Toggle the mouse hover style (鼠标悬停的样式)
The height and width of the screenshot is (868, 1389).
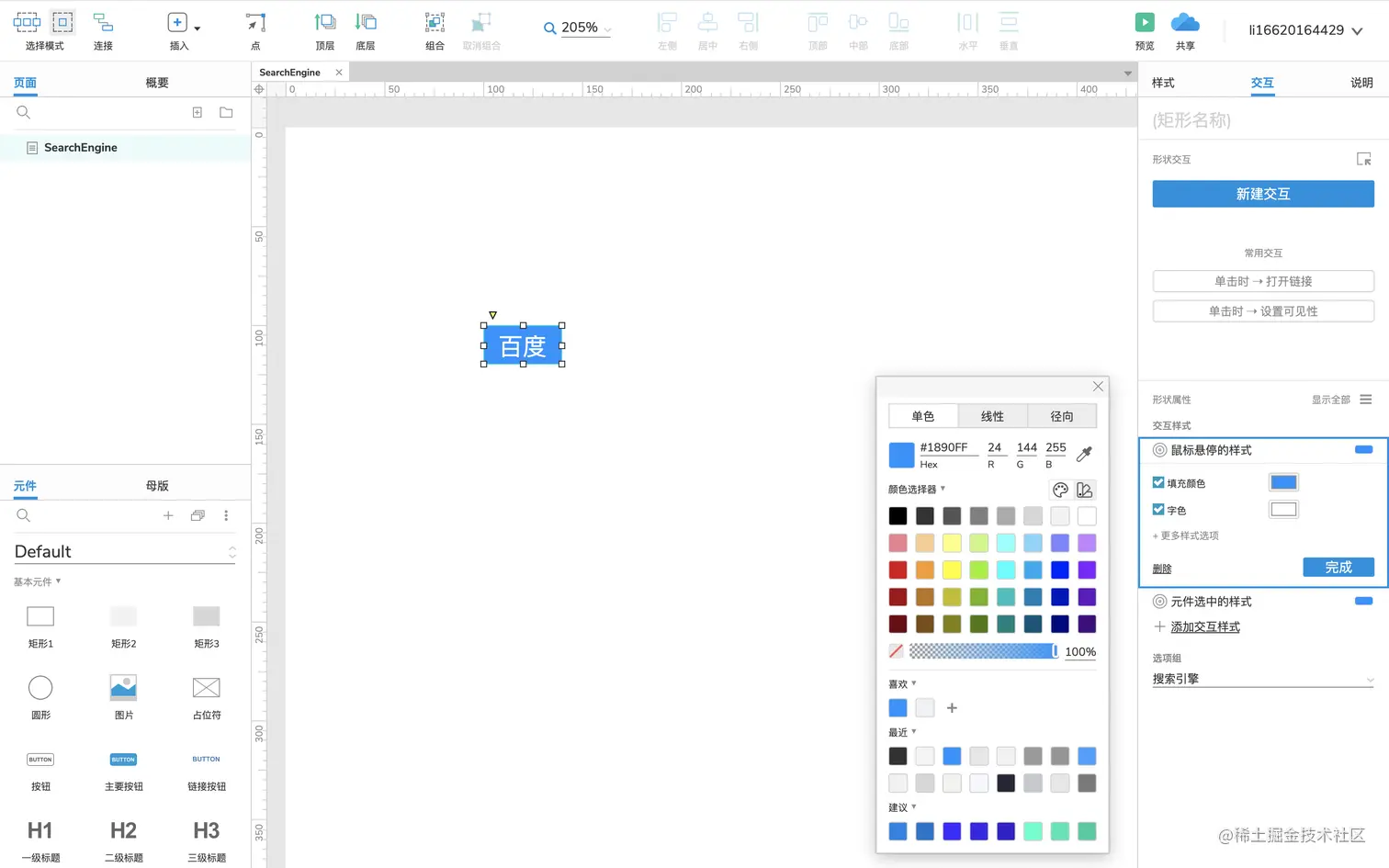coord(1363,449)
